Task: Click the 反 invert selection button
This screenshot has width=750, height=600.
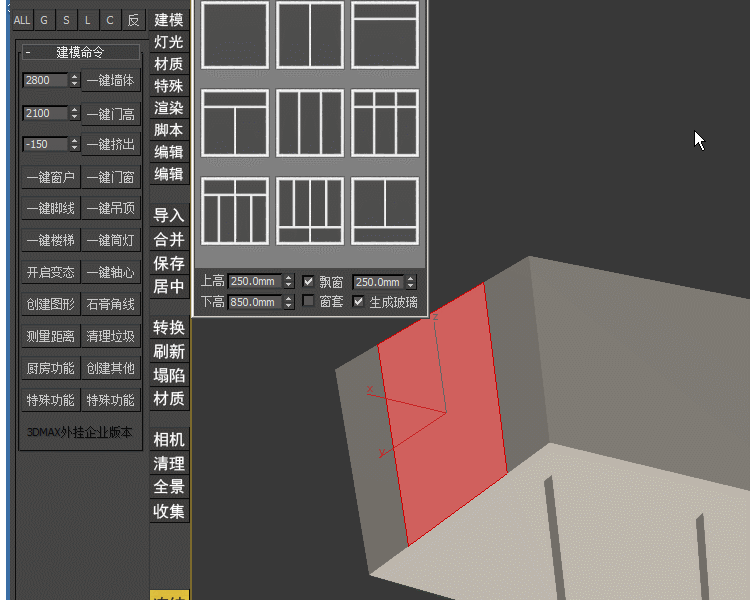Action: click(x=133, y=20)
